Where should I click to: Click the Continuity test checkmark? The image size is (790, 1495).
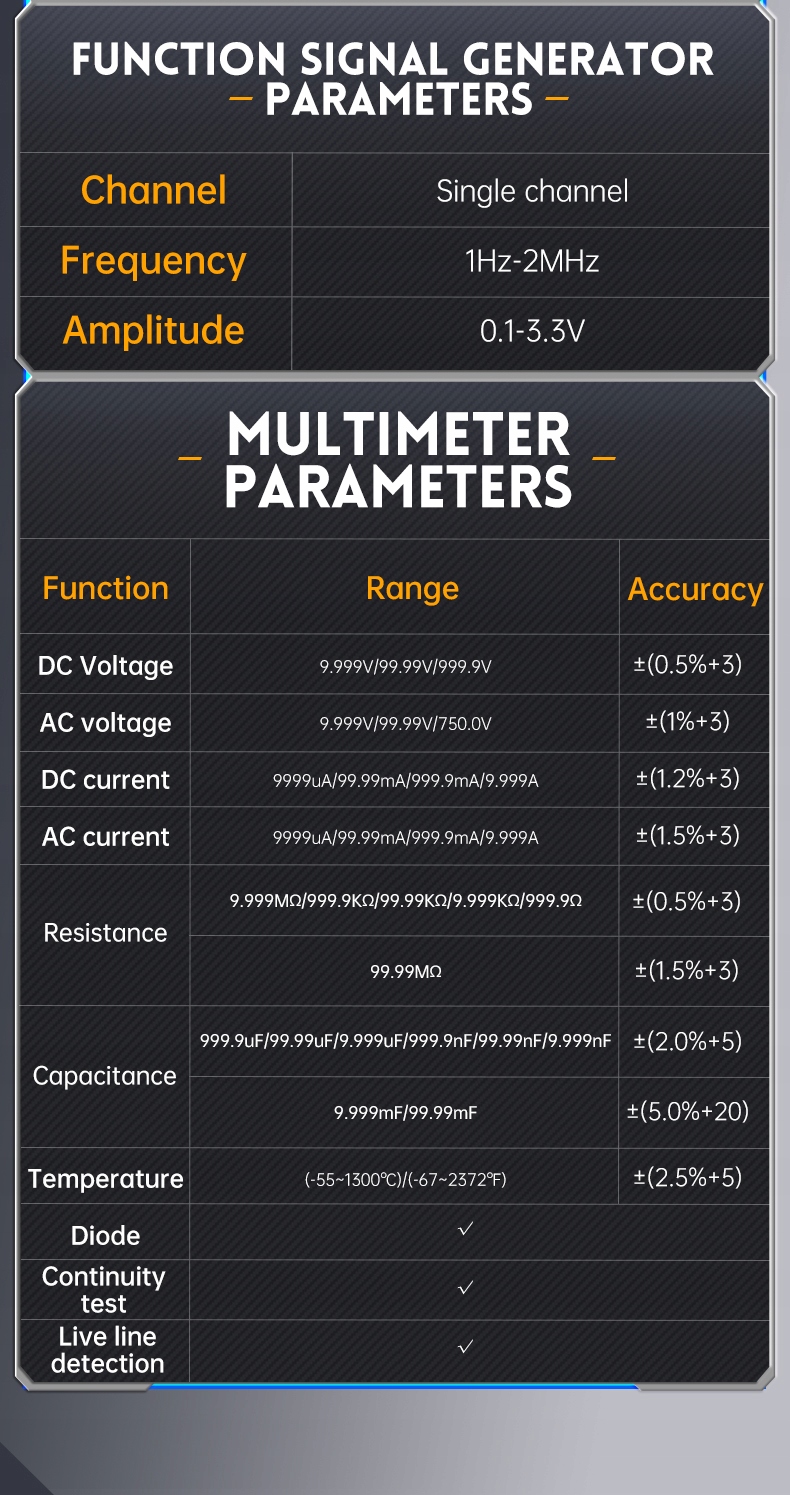pyautogui.click(x=465, y=1288)
